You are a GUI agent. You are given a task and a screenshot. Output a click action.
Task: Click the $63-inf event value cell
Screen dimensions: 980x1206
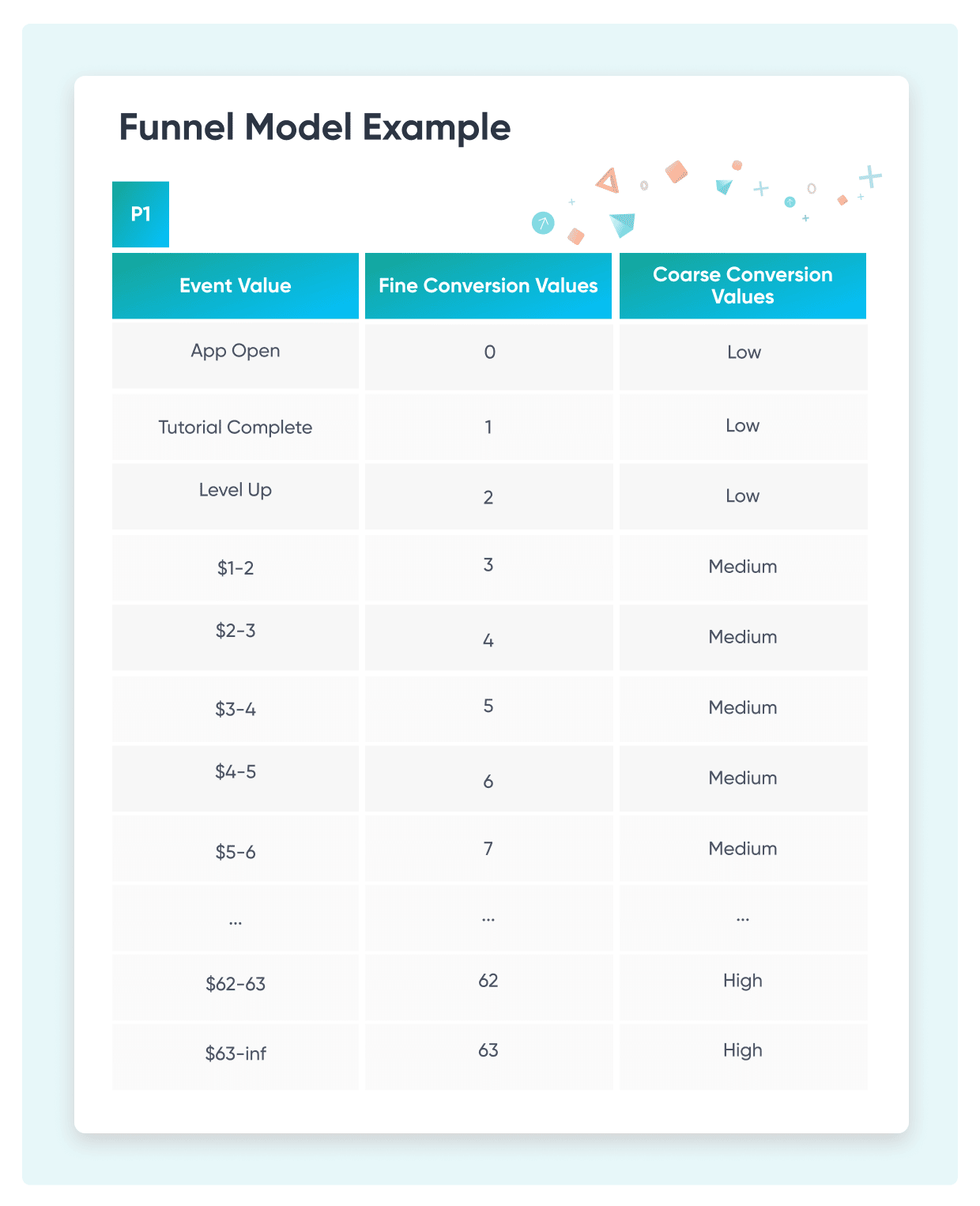(x=236, y=1053)
